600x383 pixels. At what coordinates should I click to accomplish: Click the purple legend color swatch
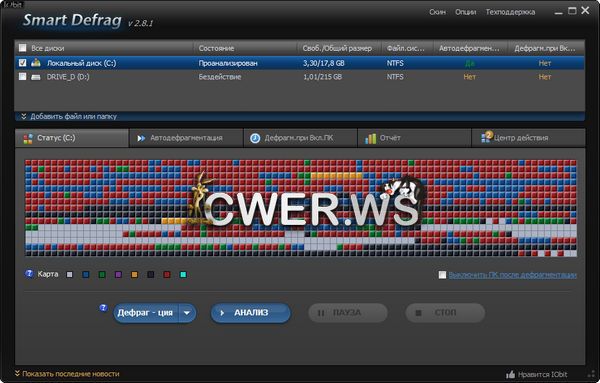click(x=118, y=274)
